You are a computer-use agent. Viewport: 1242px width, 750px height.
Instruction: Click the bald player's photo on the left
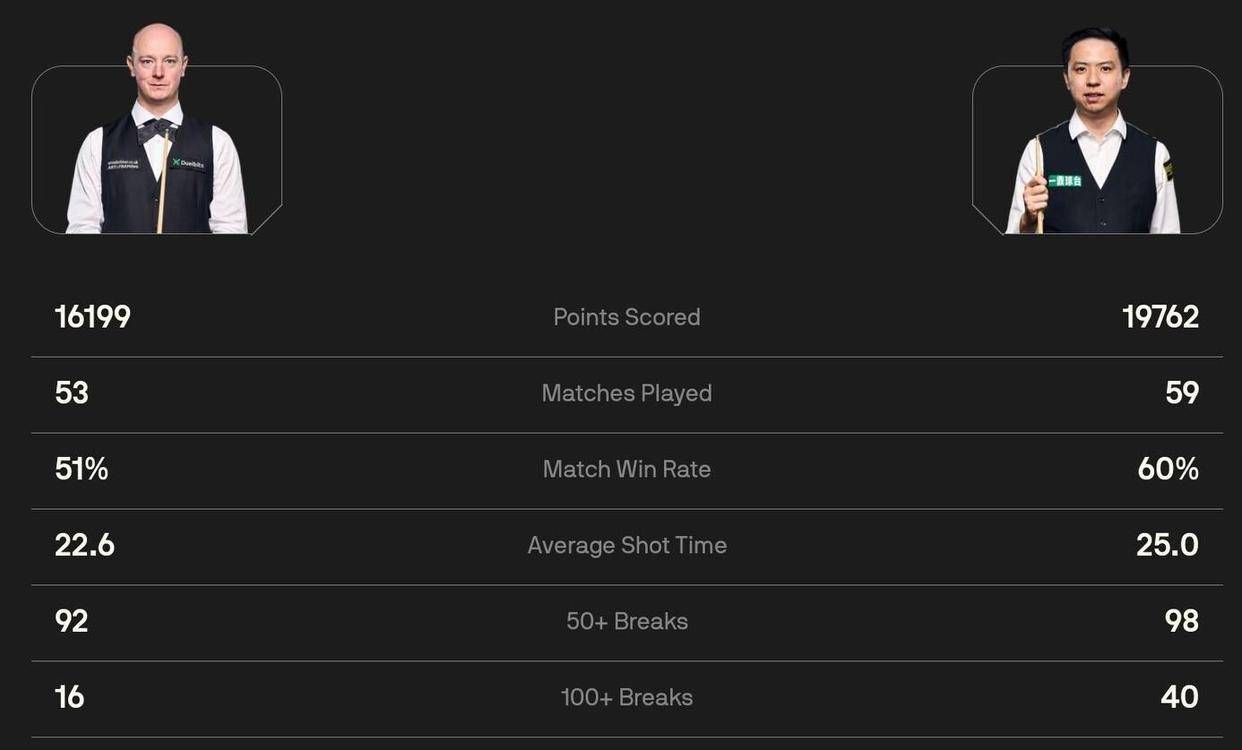157,140
